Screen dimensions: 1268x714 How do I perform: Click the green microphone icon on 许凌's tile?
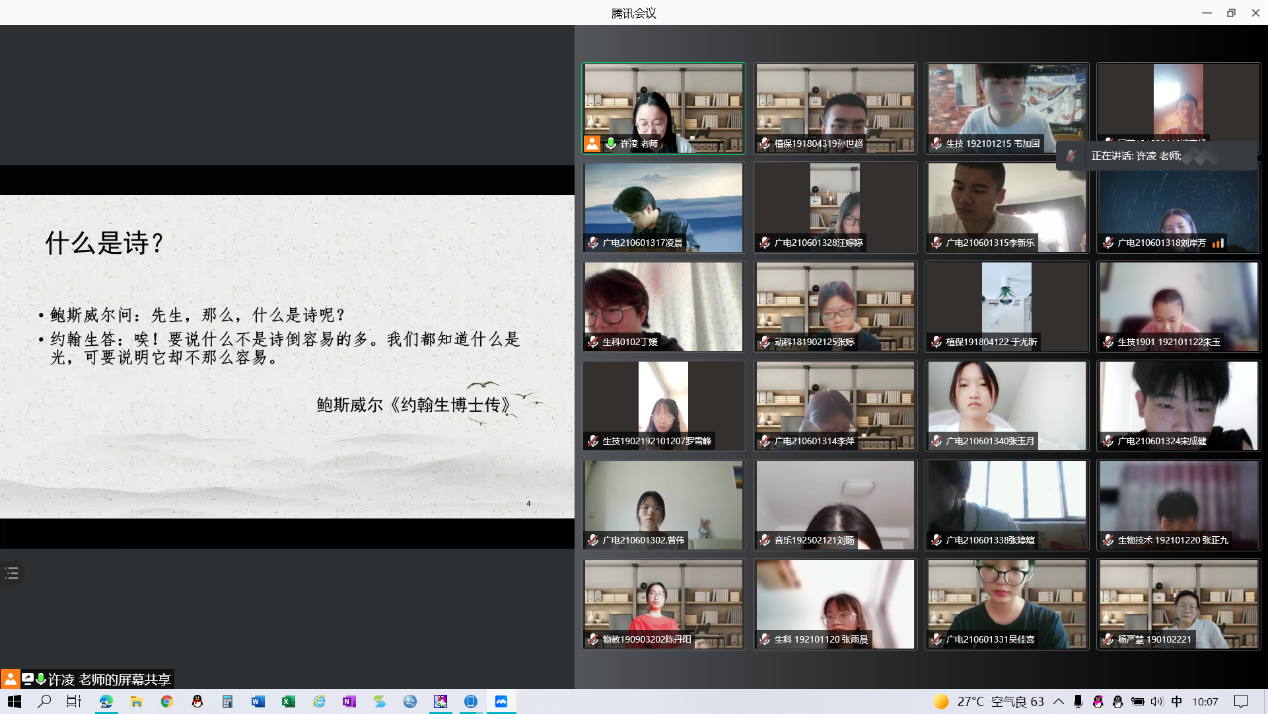[610, 144]
